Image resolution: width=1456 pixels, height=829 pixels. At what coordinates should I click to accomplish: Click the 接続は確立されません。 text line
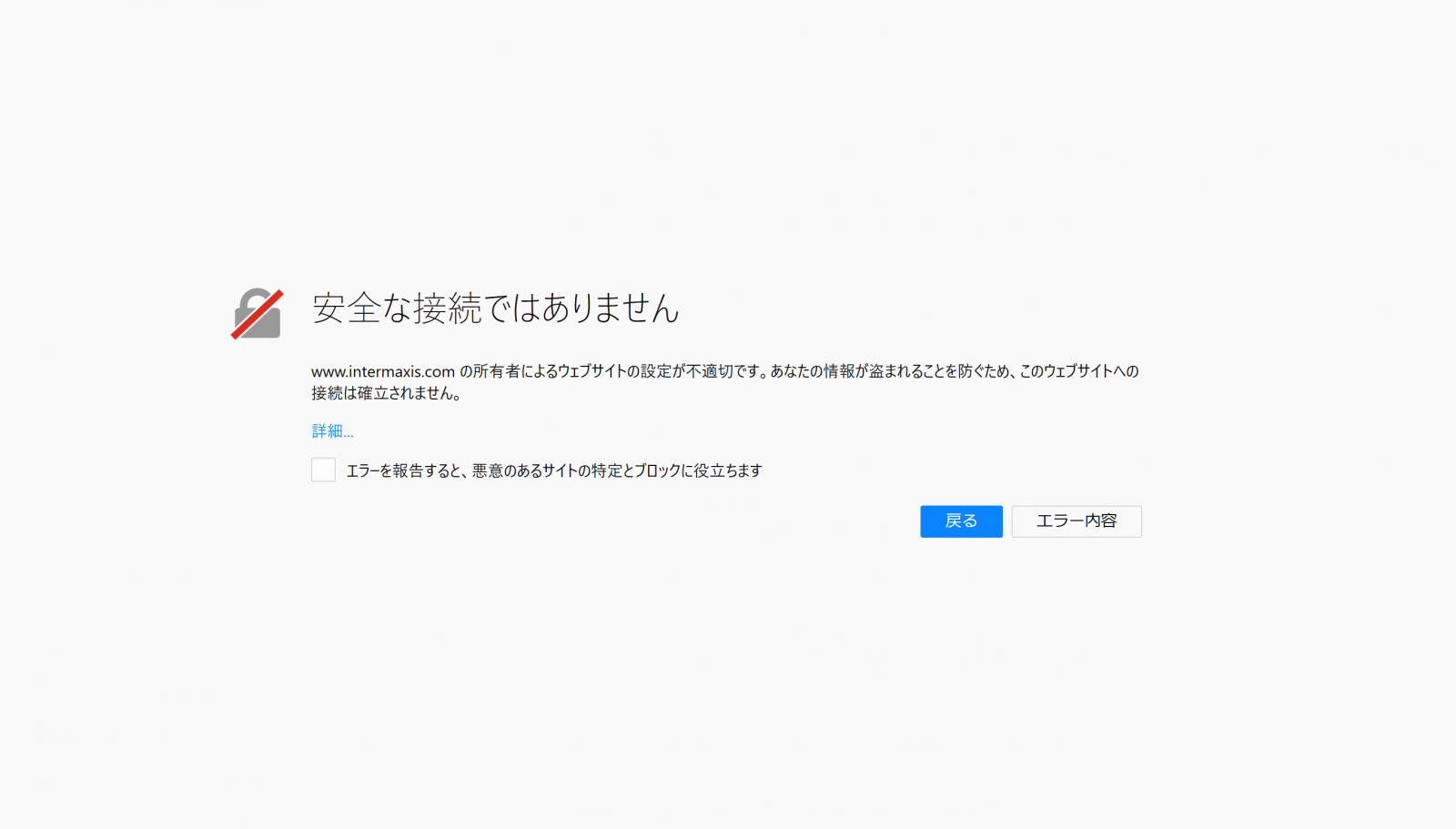[x=387, y=393]
